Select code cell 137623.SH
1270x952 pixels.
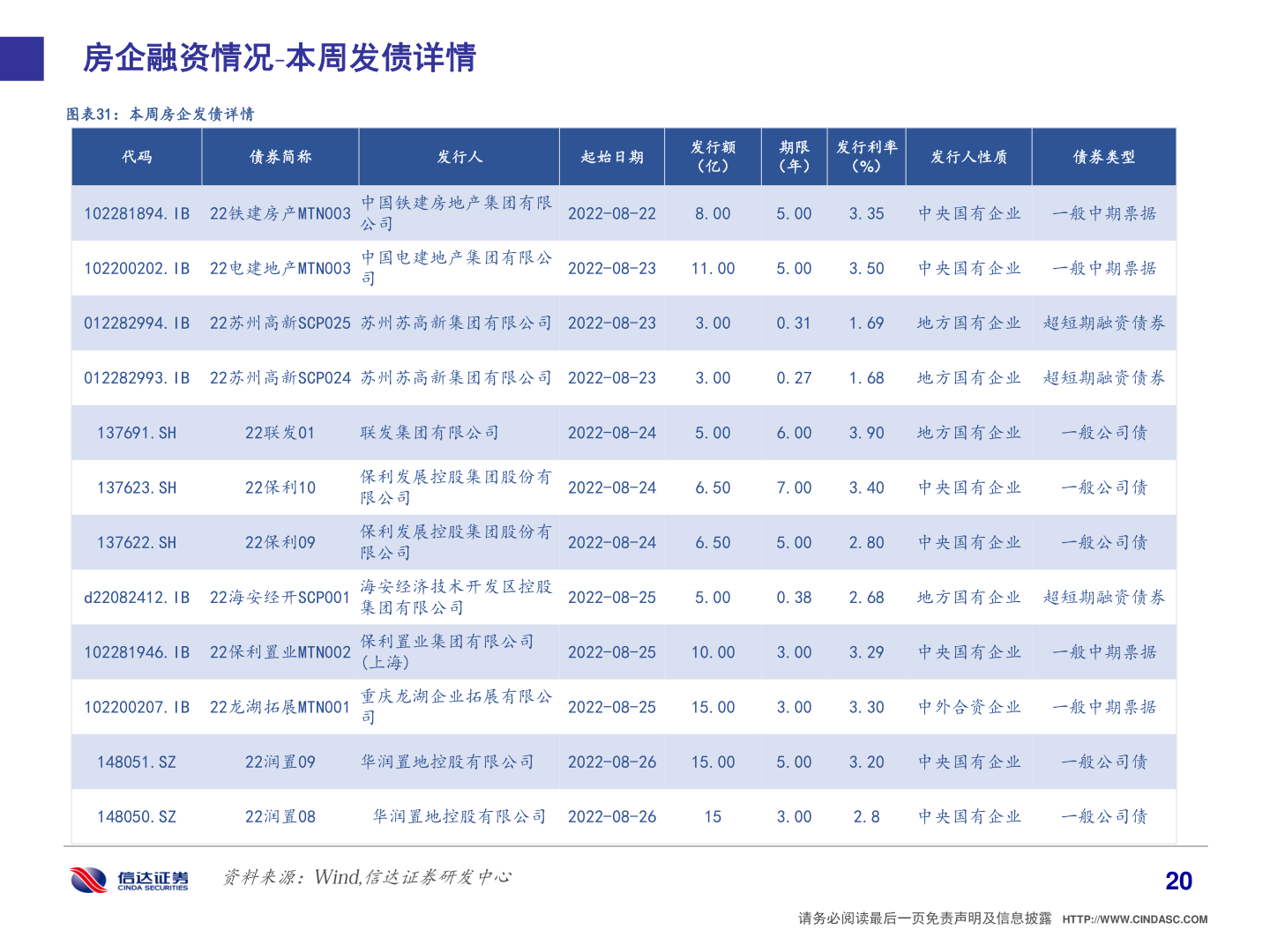tap(137, 487)
